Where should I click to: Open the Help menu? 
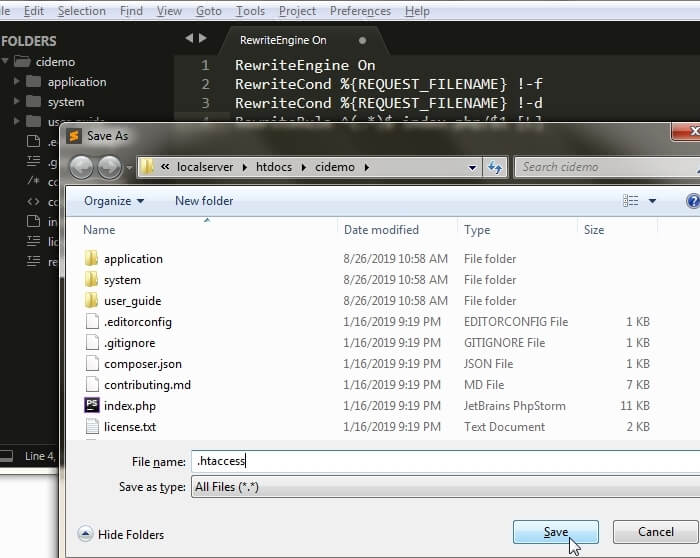pyautogui.click(x=417, y=11)
